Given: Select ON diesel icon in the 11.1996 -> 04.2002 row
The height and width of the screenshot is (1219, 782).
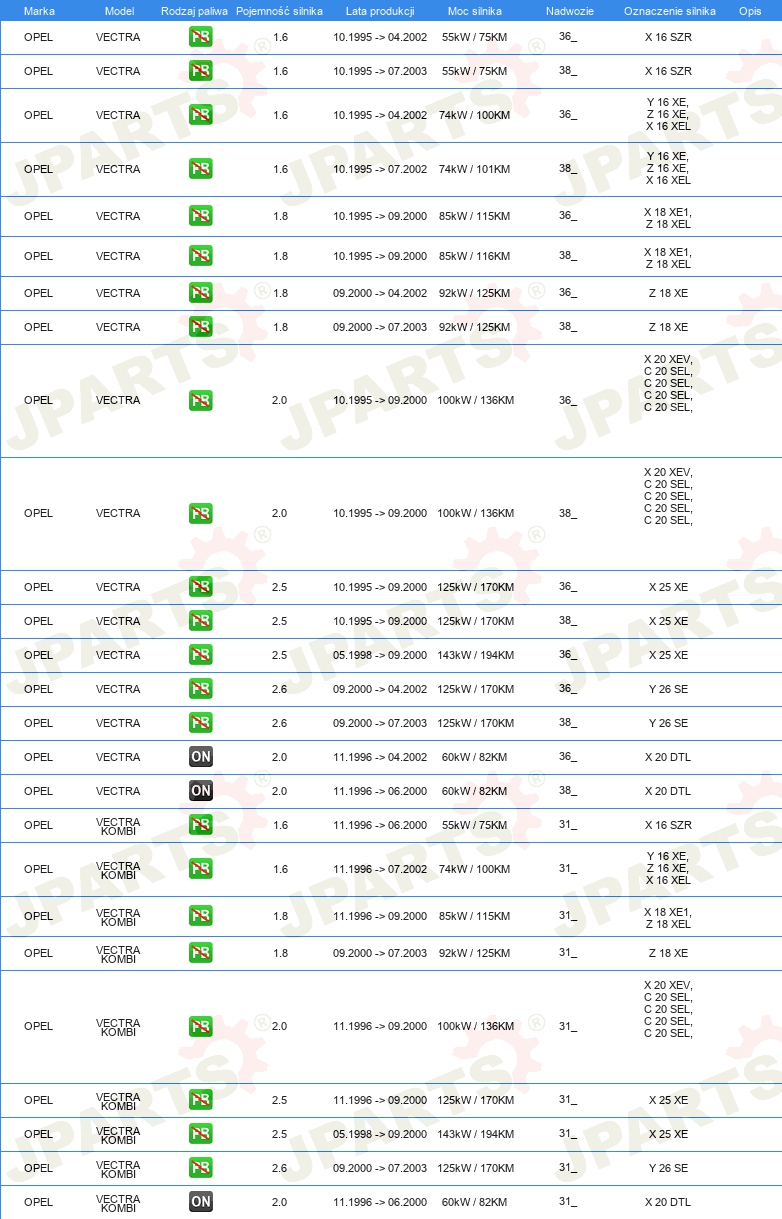Looking at the screenshot, I should (x=200, y=757).
